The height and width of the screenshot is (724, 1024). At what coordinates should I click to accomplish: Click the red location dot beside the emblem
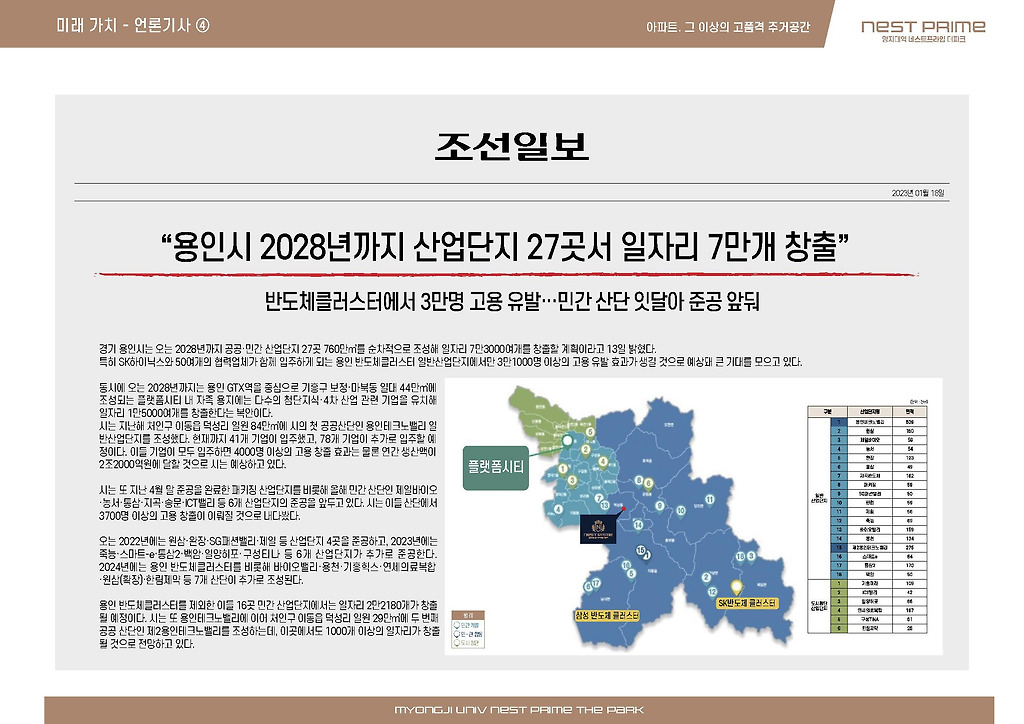[624, 509]
